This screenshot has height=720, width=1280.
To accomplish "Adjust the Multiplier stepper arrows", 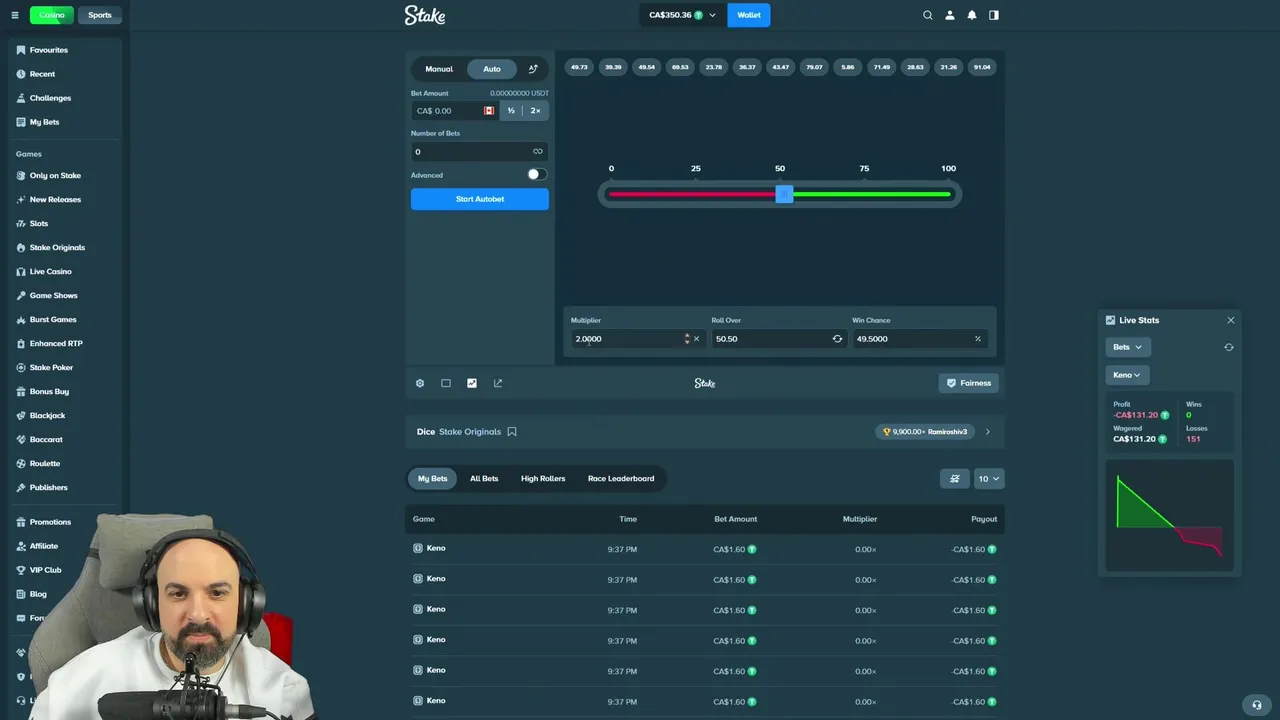I will [x=687, y=339].
